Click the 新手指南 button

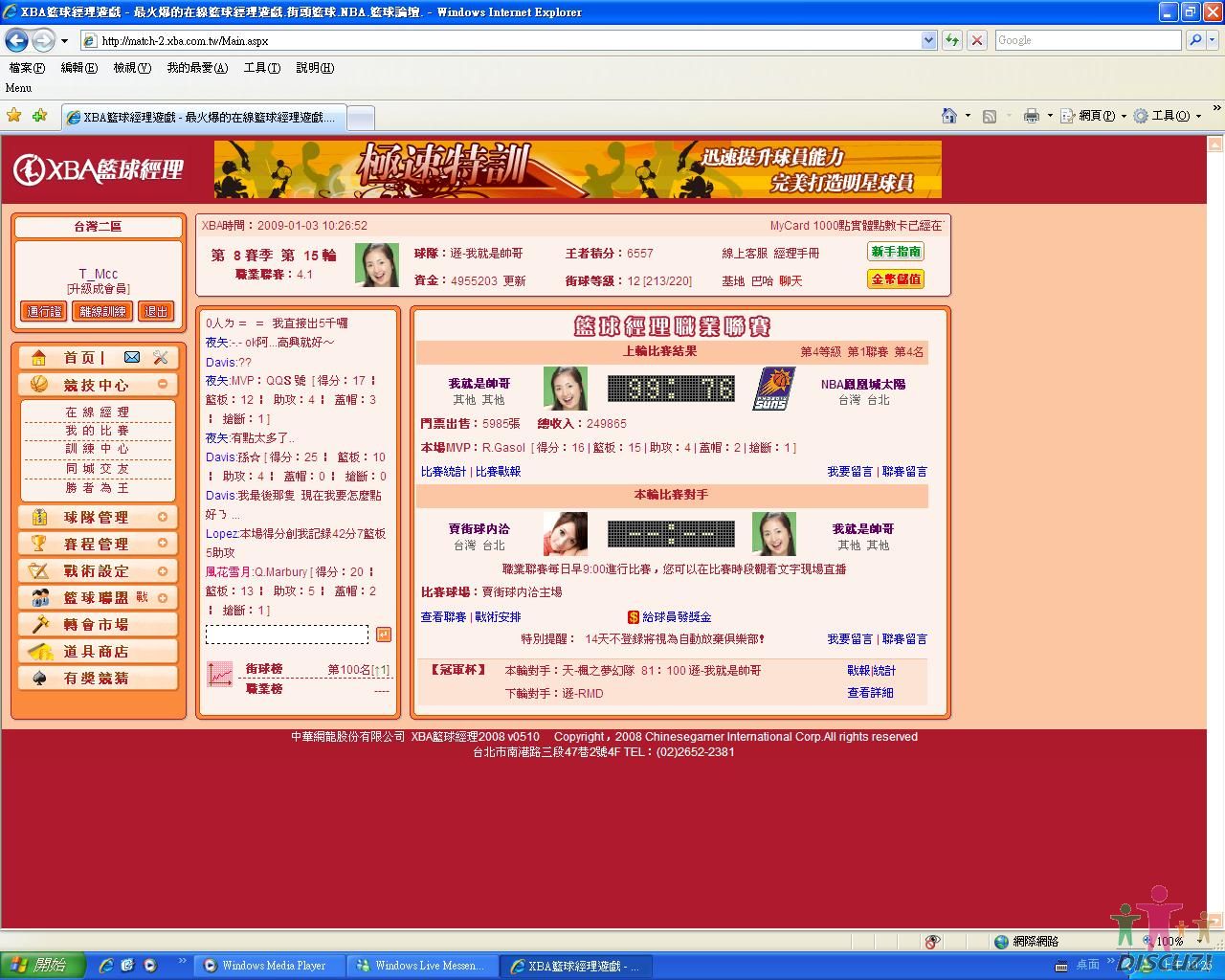(896, 252)
